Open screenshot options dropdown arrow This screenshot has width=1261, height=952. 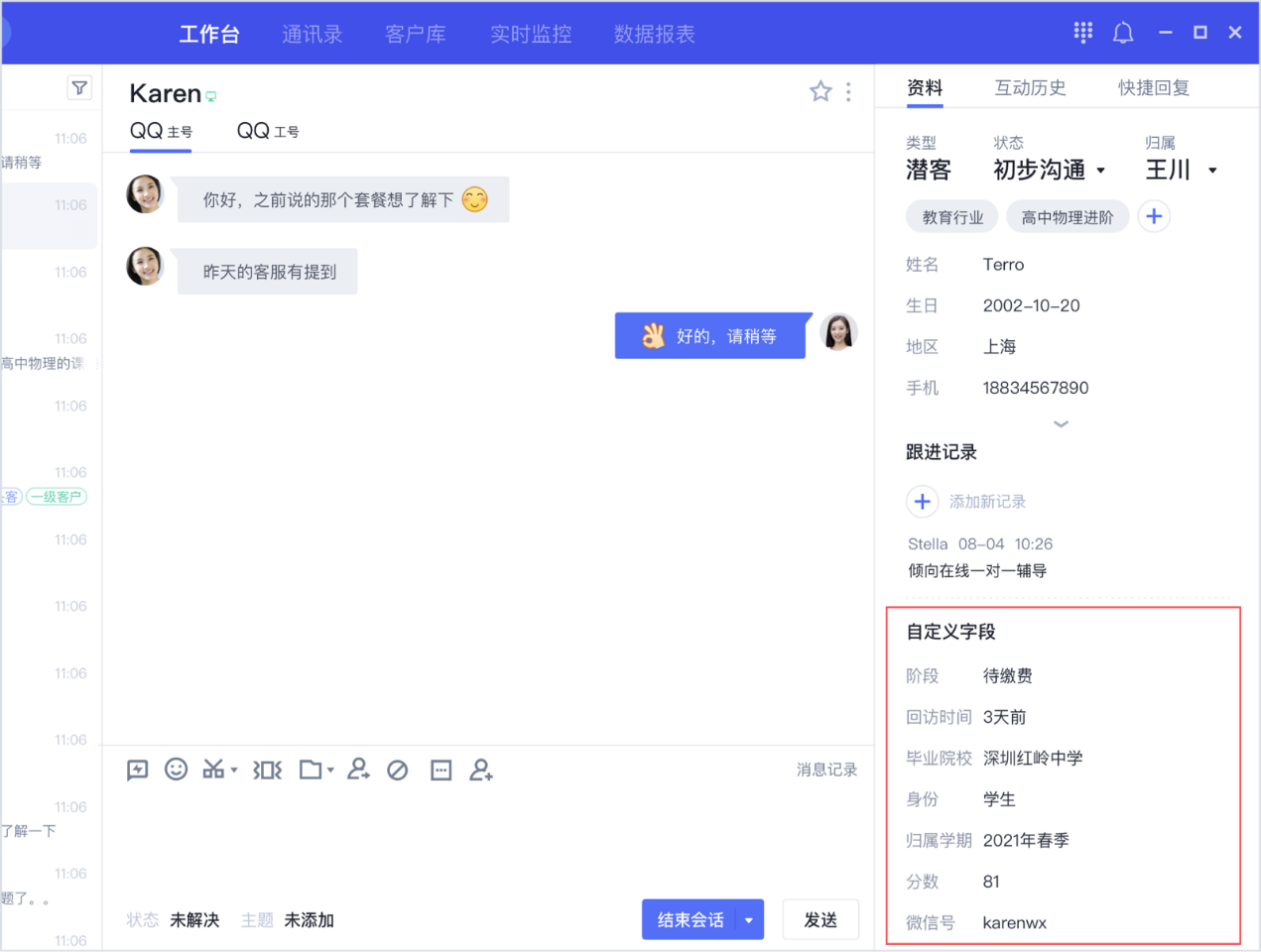[x=234, y=770]
